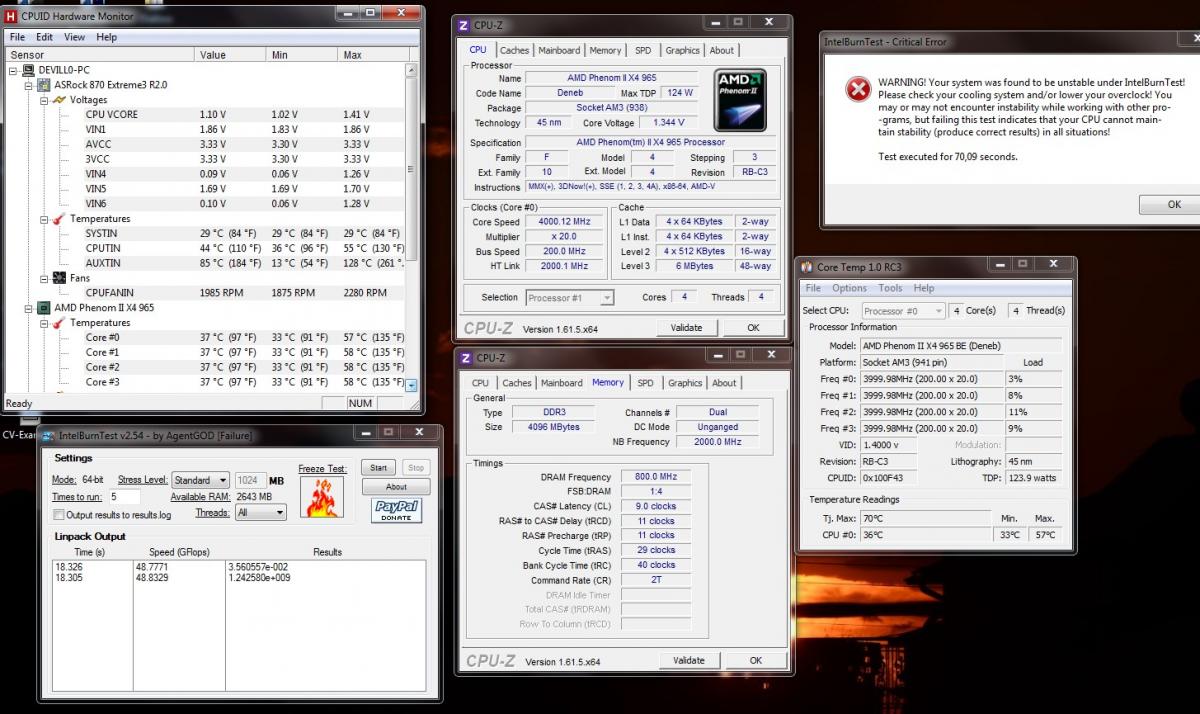The image size is (1200, 714).
Task: Select the CPU VCORE row in the sensor tree
Action: tap(205, 115)
